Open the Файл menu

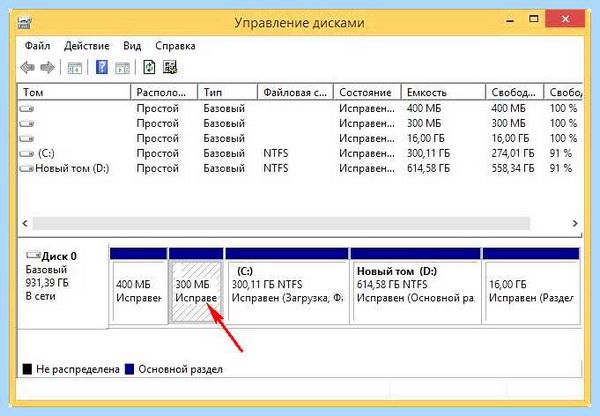[x=38, y=46]
